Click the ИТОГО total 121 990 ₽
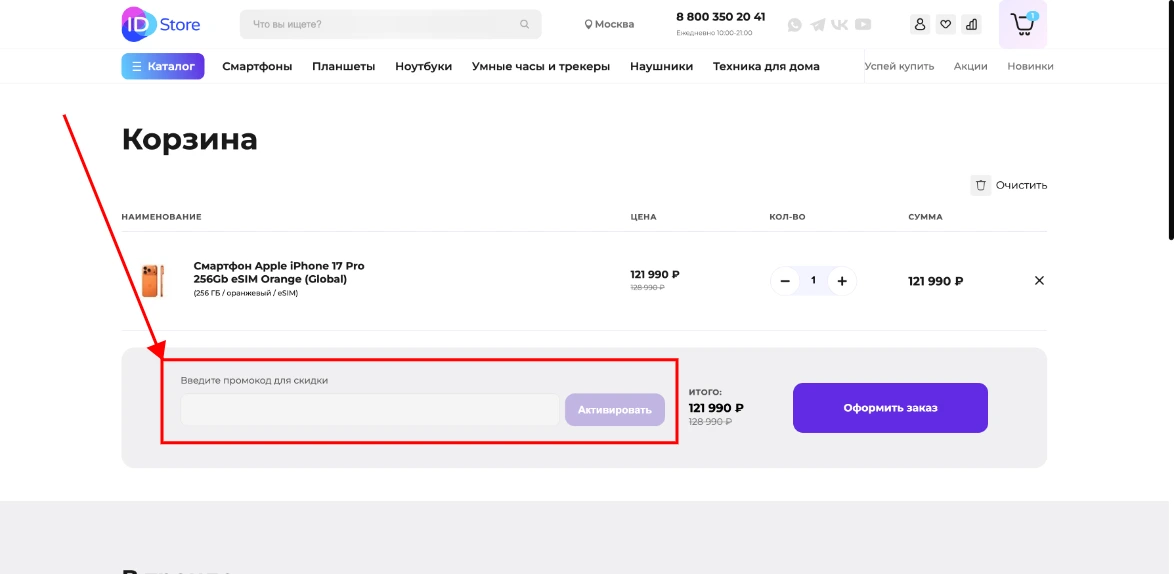The image size is (1174, 574). [716, 408]
